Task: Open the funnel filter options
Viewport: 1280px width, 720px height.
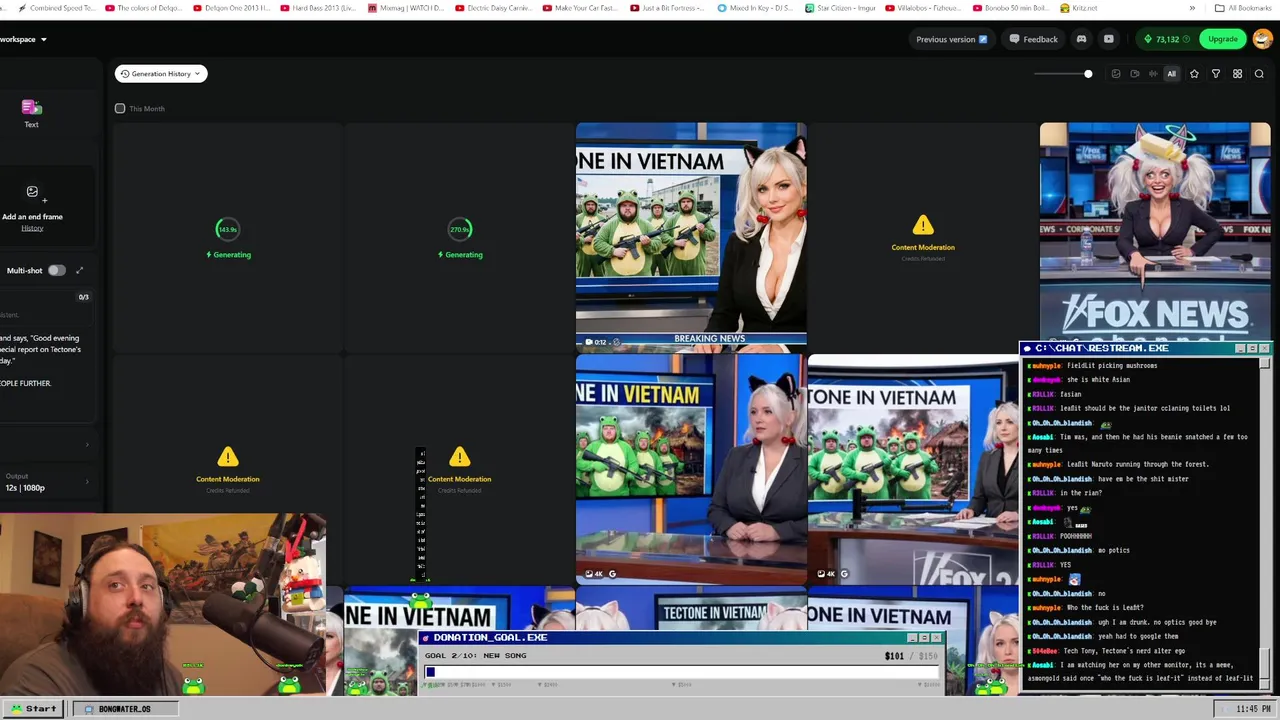Action: (x=1216, y=74)
